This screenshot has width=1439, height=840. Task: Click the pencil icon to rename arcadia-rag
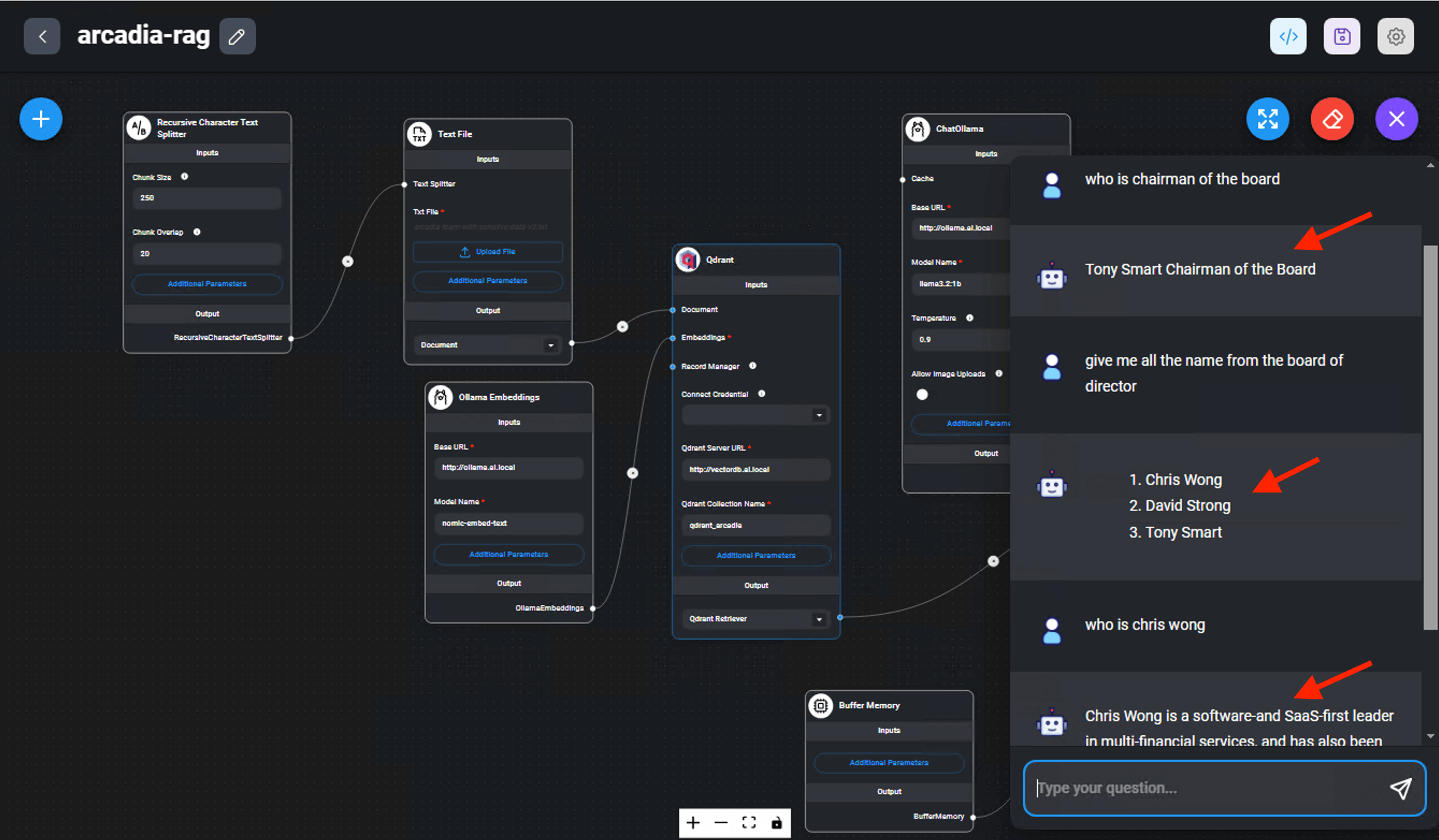237,37
